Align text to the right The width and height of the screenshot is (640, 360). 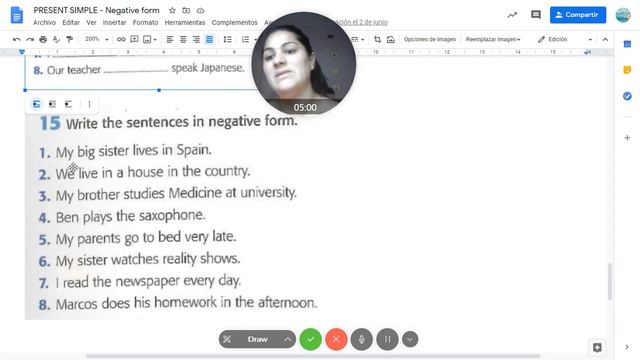[x=196, y=40]
